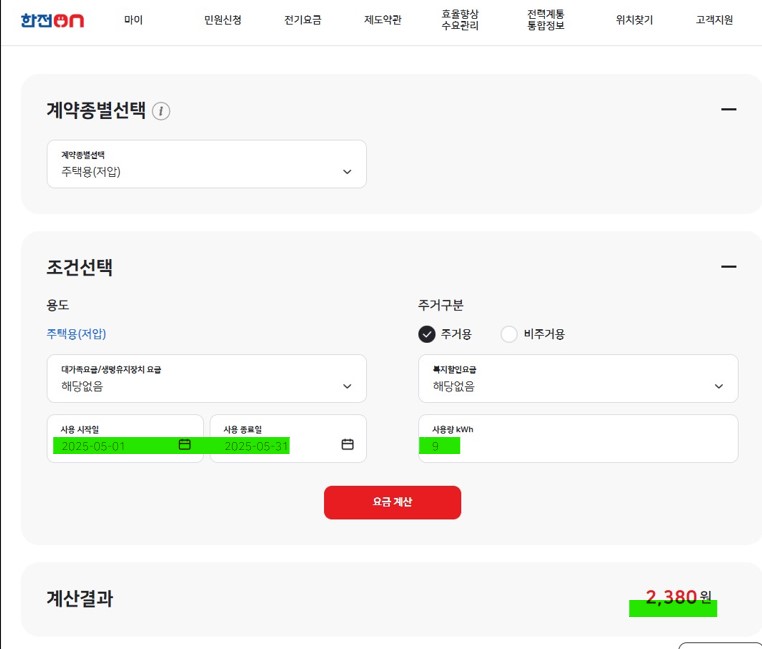Open the 고객지원 menu
Image resolution: width=762 pixels, height=649 pixels.
714,20
